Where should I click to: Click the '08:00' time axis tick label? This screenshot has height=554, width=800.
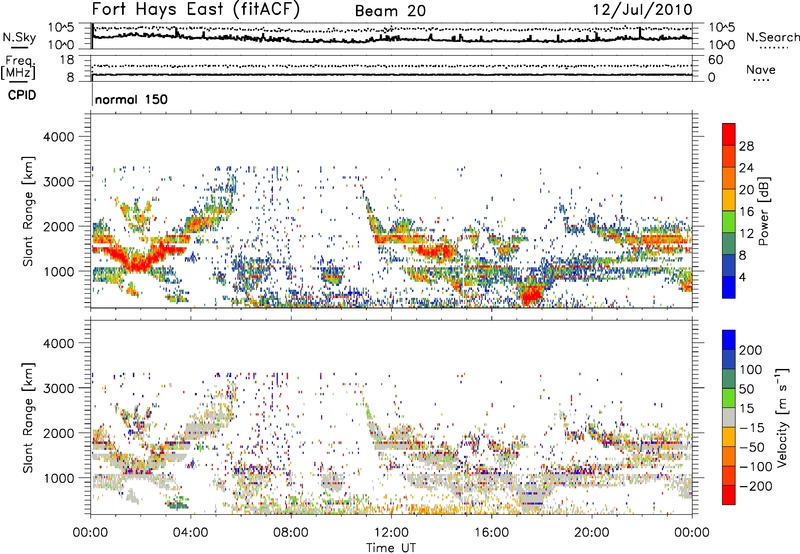291,533
